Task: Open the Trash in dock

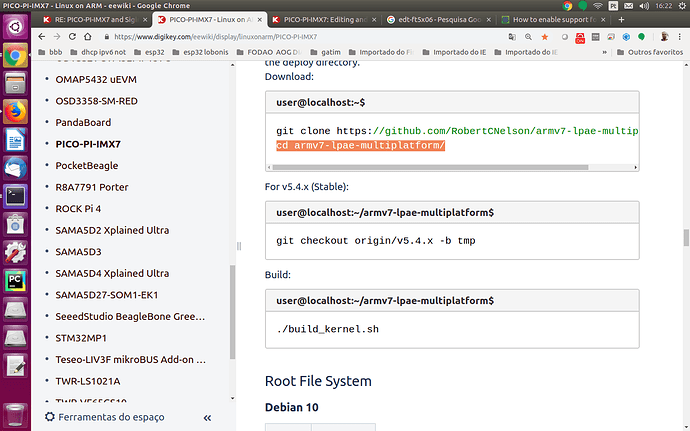Action: coord(15,415)
